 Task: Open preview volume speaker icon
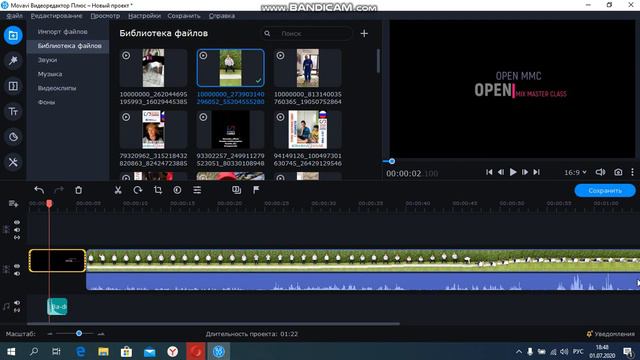point(600,172)
